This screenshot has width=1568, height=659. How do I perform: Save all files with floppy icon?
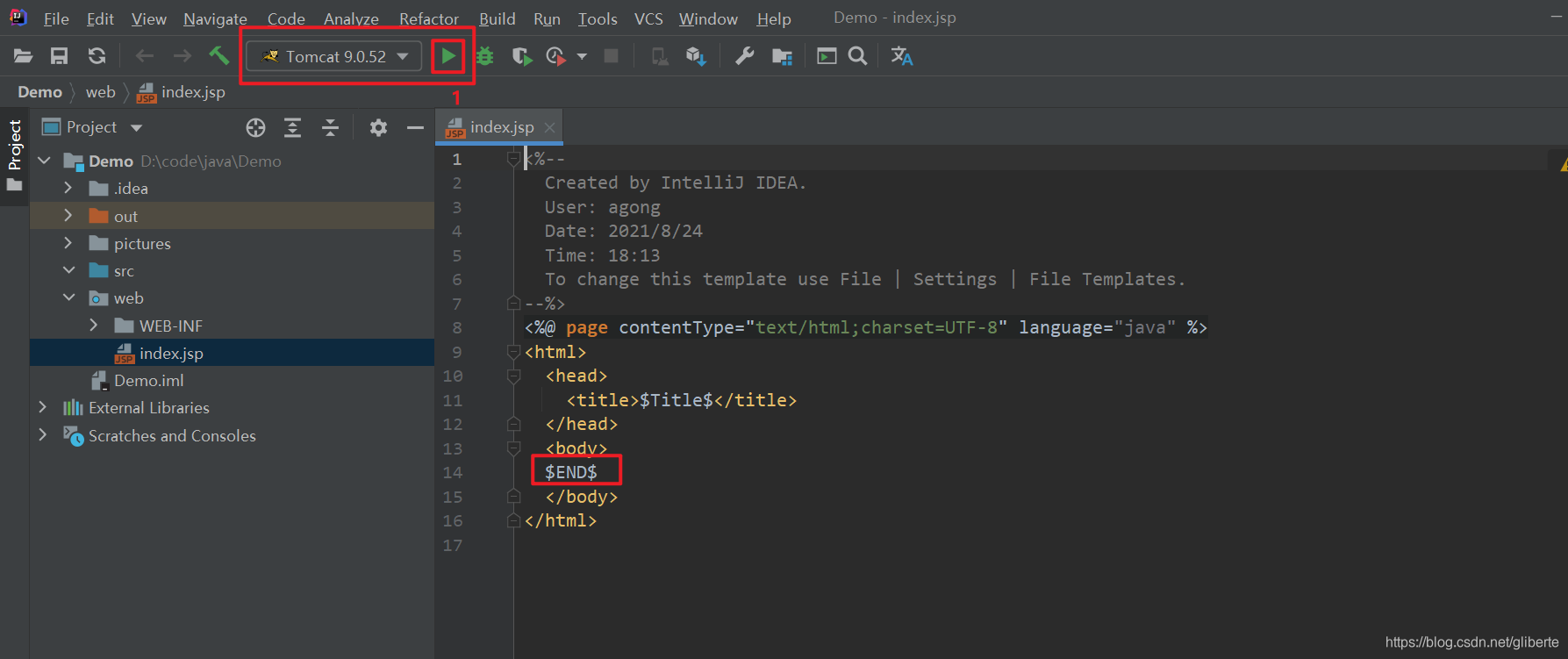tap(59, 56)
